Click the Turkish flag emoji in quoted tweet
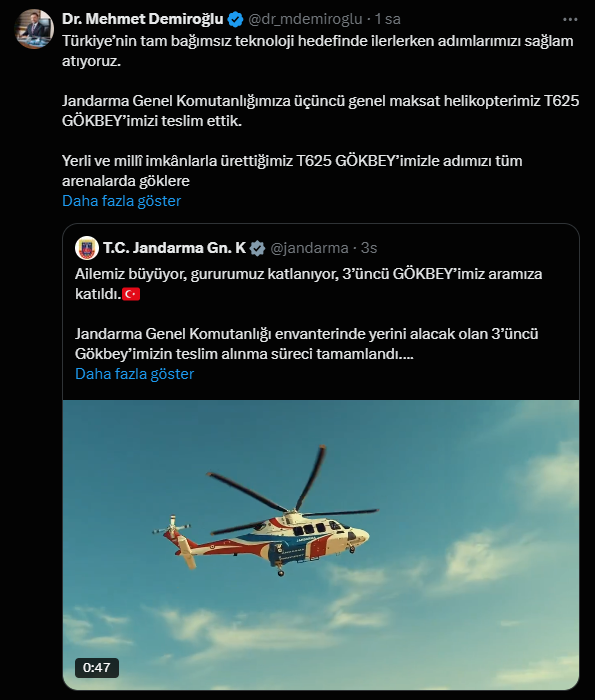This screenshot has width=595, height=700. (x=131, y=294)
